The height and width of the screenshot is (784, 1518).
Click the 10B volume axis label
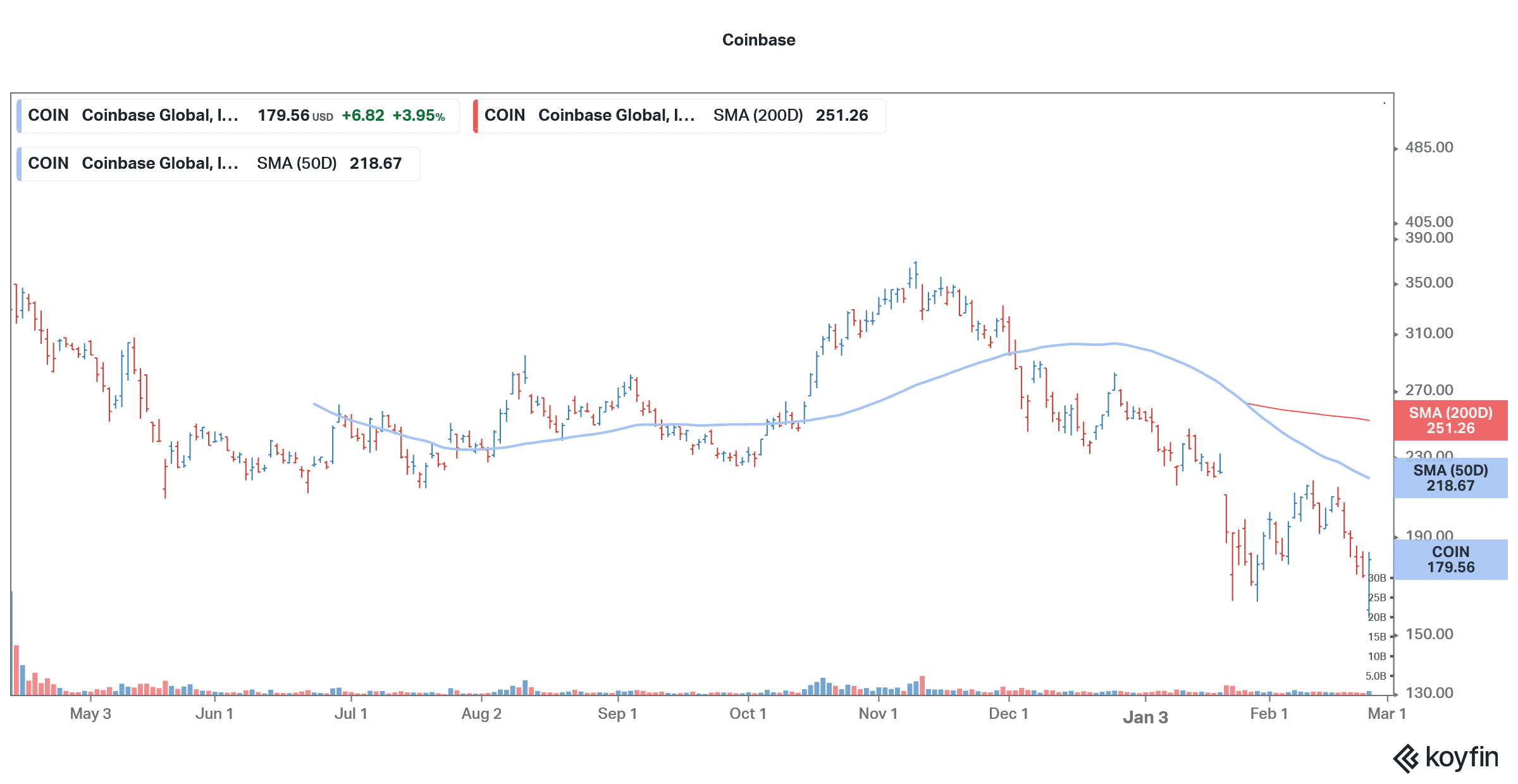1377,657
